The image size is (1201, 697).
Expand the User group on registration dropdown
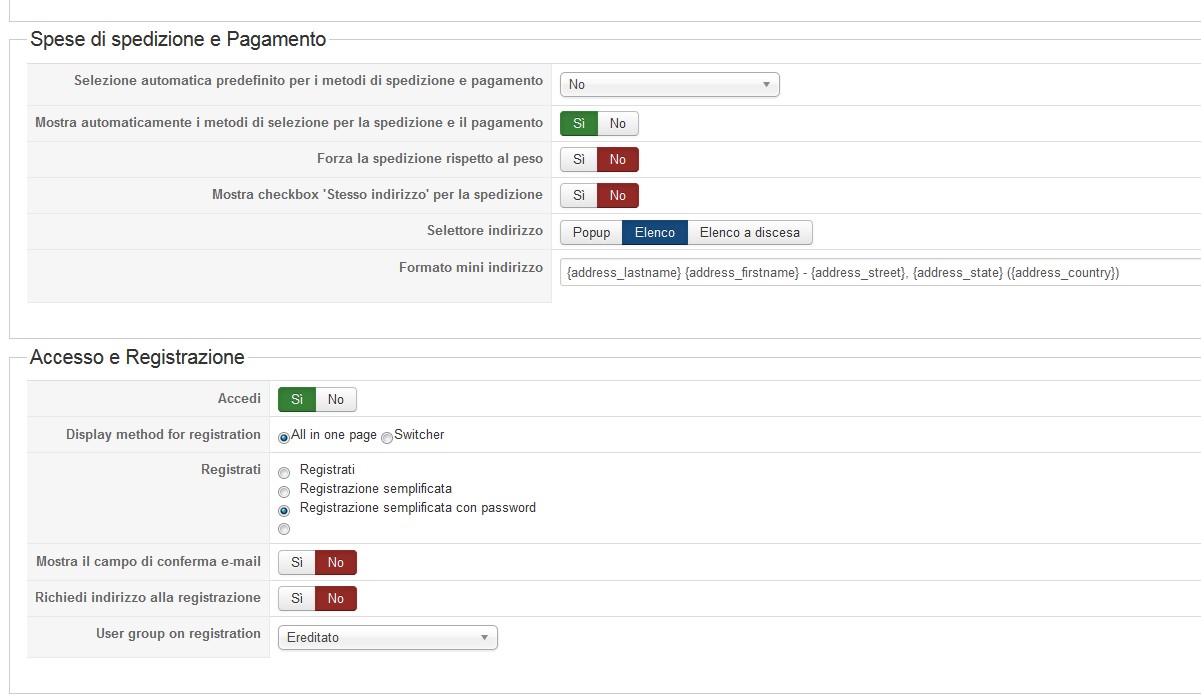point(387,638)
